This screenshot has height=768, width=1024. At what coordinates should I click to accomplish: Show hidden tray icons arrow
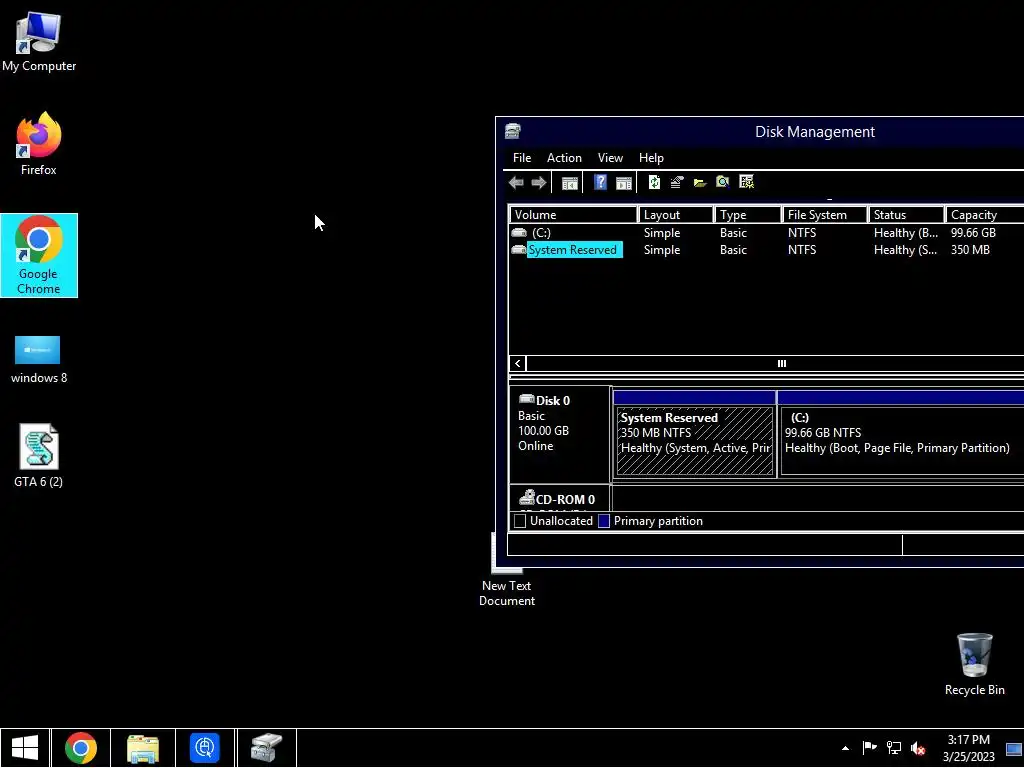846,748
